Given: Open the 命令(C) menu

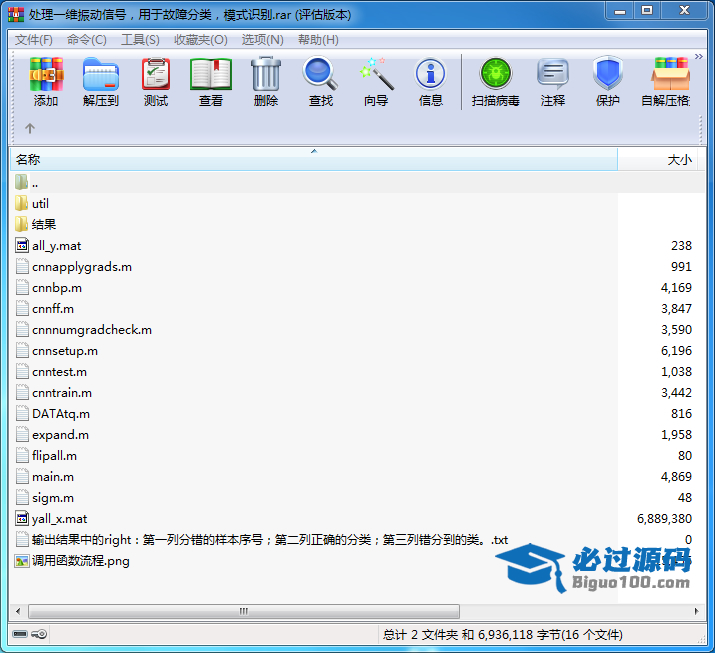Looking at the screenshot, I should click(x=87, y=40).
